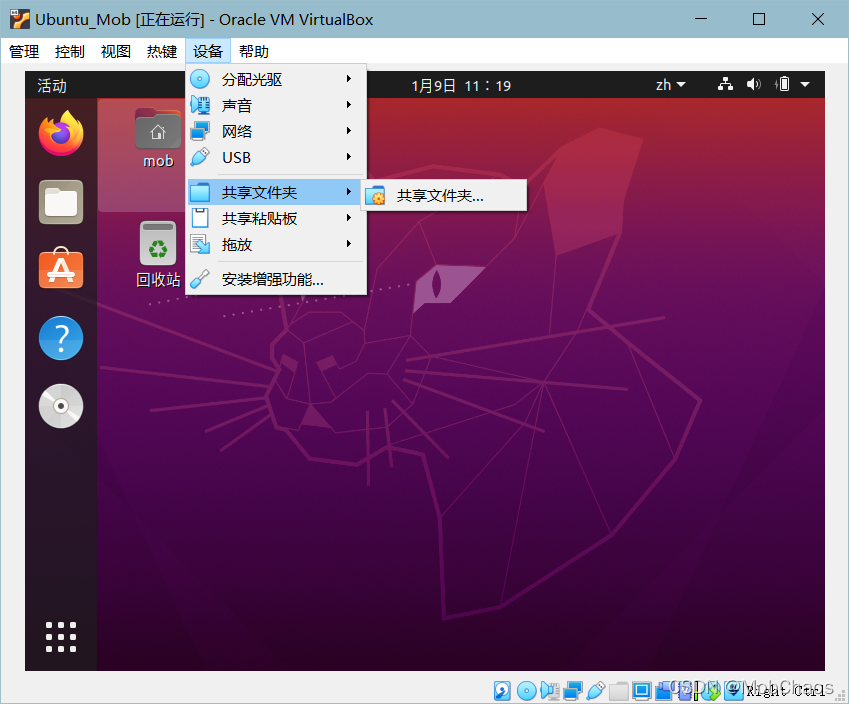This screenshot has width=849, height=704.
Task: Open the zh input language dropdown
Action: (670, 84)
